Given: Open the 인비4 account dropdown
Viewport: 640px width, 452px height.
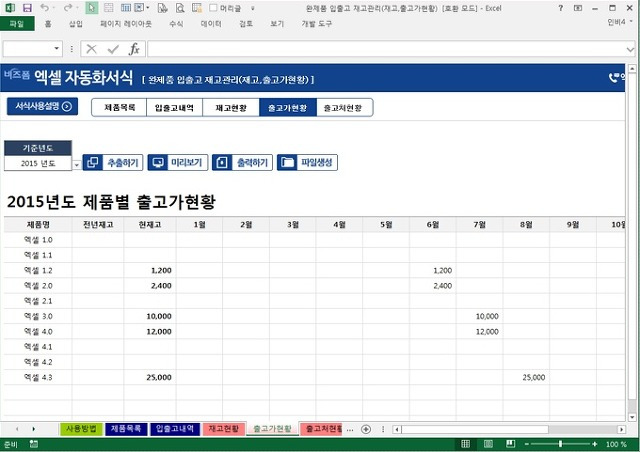Looking at the screenshot, I should [x=620, y=22].
